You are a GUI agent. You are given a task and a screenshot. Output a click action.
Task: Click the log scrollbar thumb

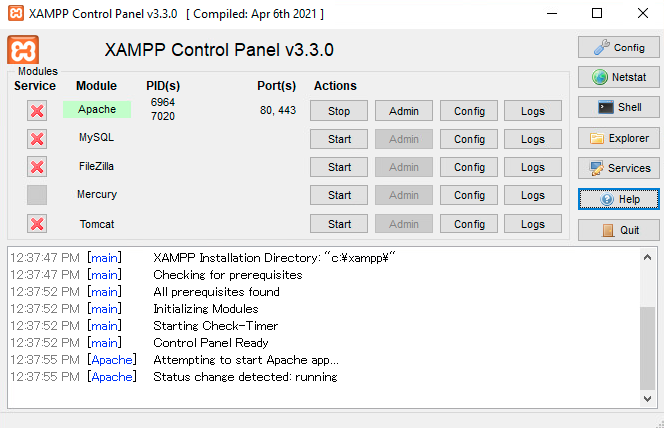click(x=647, y=348)
